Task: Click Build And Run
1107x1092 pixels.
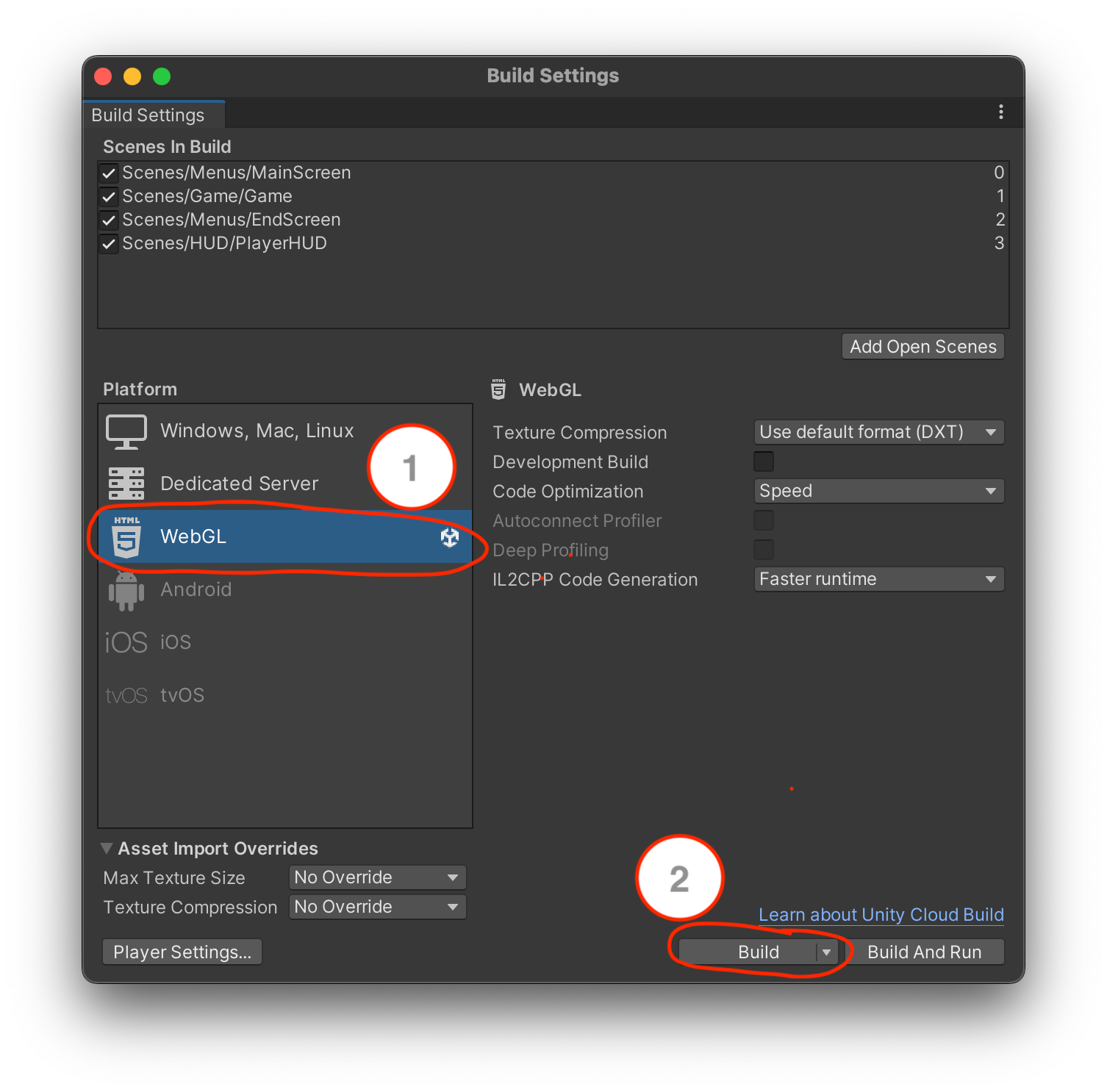Action: click(924, 952)
